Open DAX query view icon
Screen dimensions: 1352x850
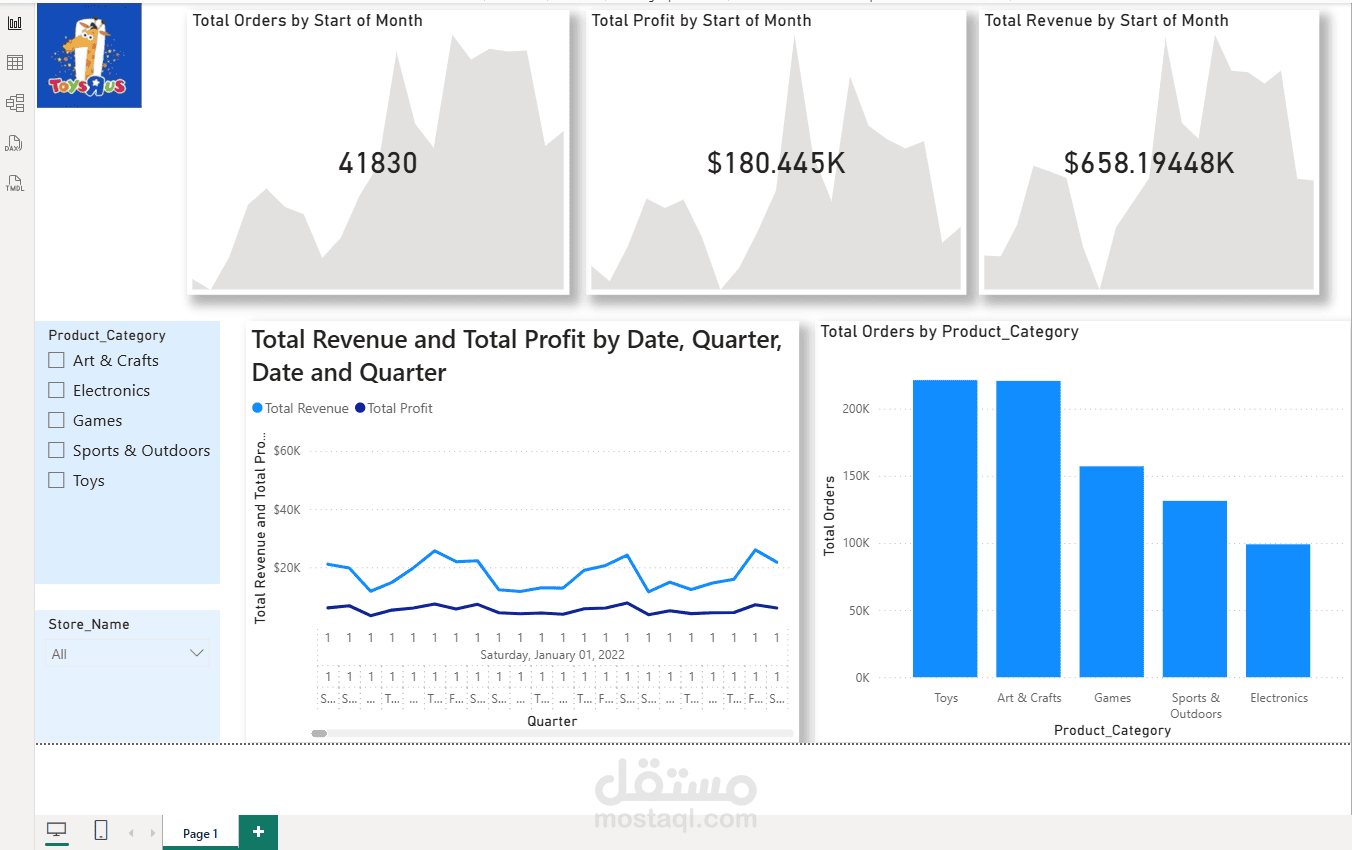[14, 143]
